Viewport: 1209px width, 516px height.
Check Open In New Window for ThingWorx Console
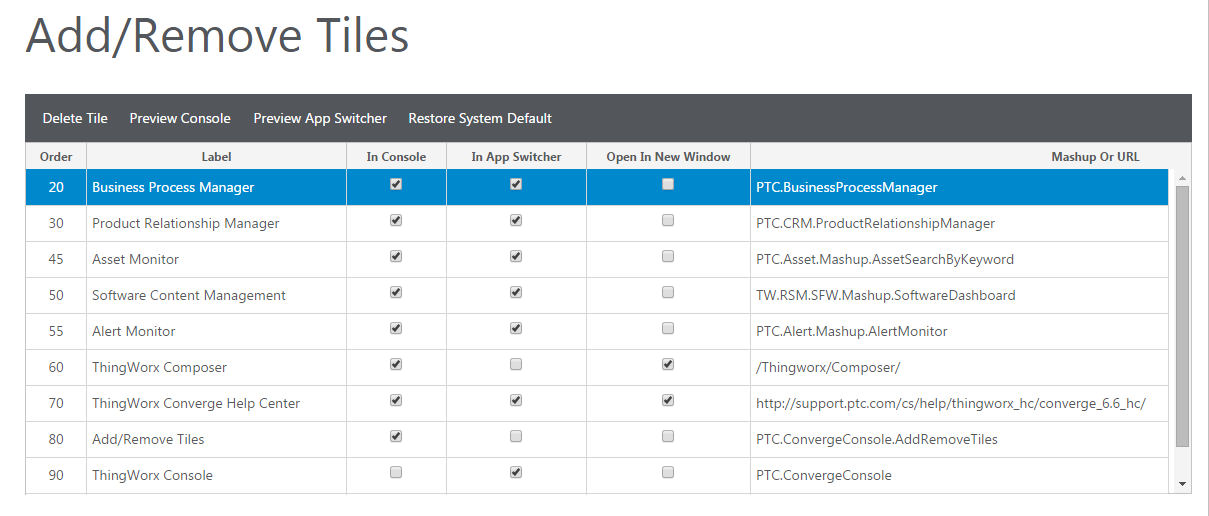tap(668, 472)
